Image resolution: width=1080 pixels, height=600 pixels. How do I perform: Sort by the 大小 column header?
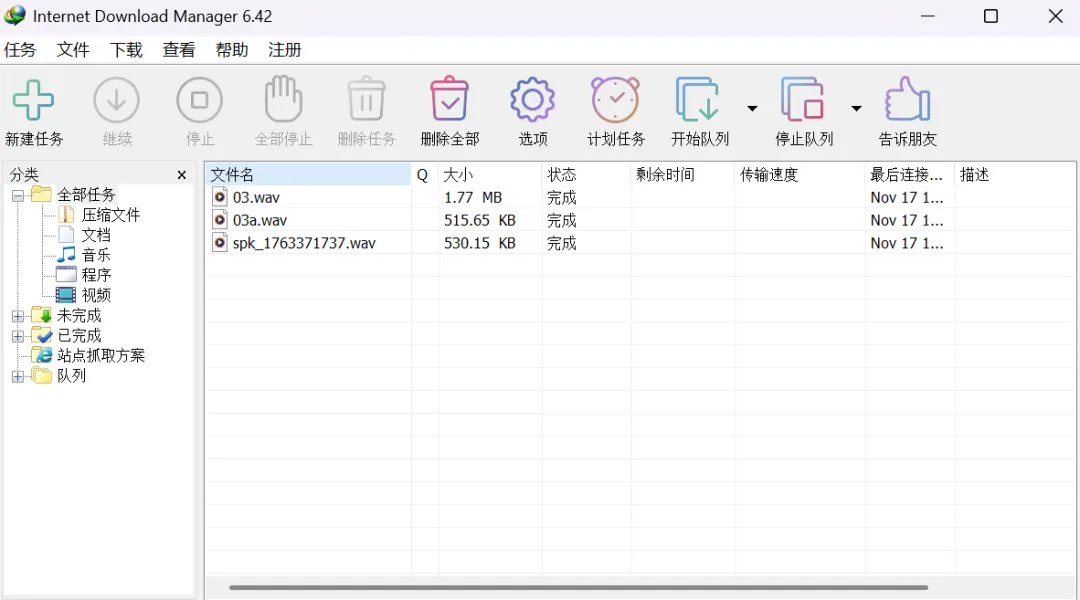click(x=490, y=175)
